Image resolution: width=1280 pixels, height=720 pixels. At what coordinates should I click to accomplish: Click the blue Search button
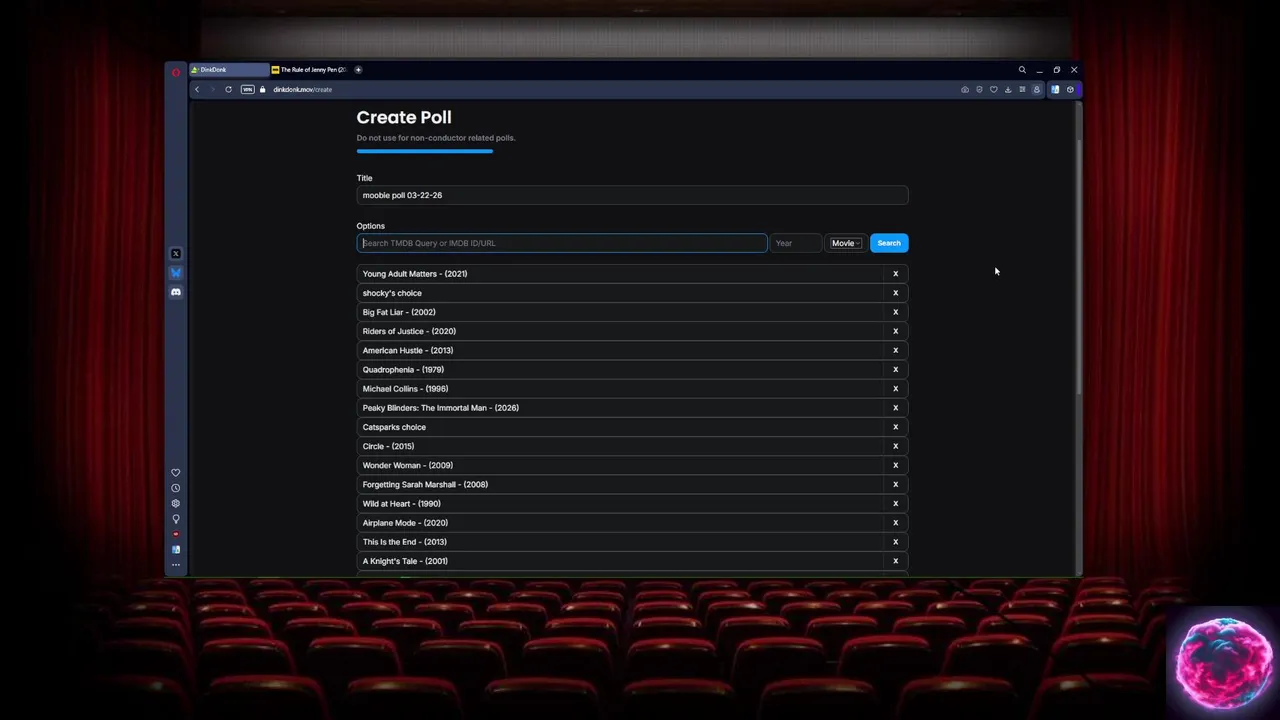(889, 243)
